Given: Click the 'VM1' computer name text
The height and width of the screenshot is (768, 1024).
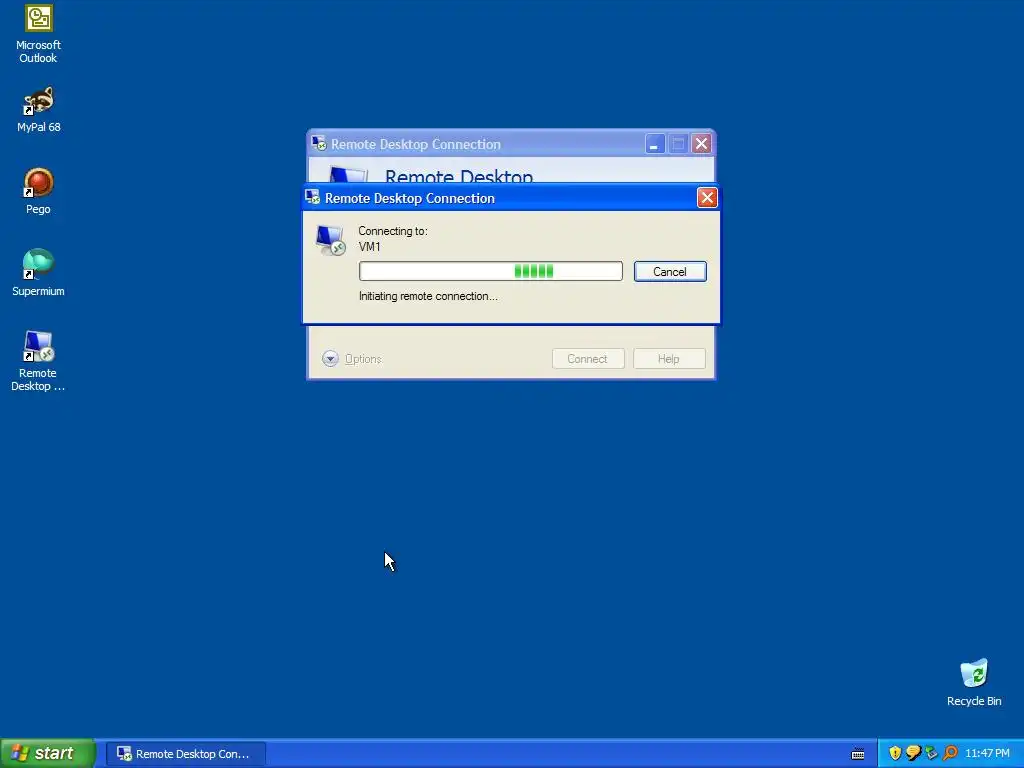Looking at the screenshot, I should pos(369,247).
